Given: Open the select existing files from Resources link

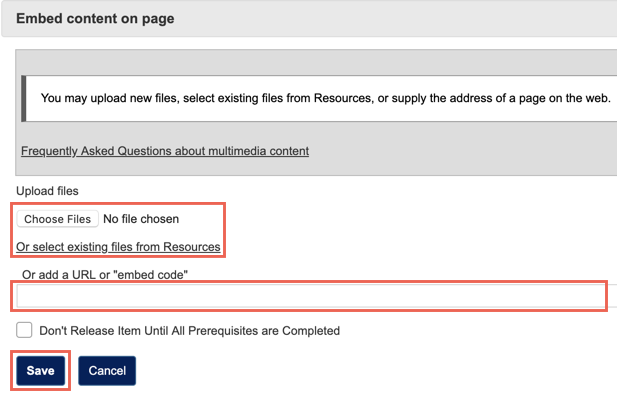Looking at the screenshot, I should coord(118,247).
